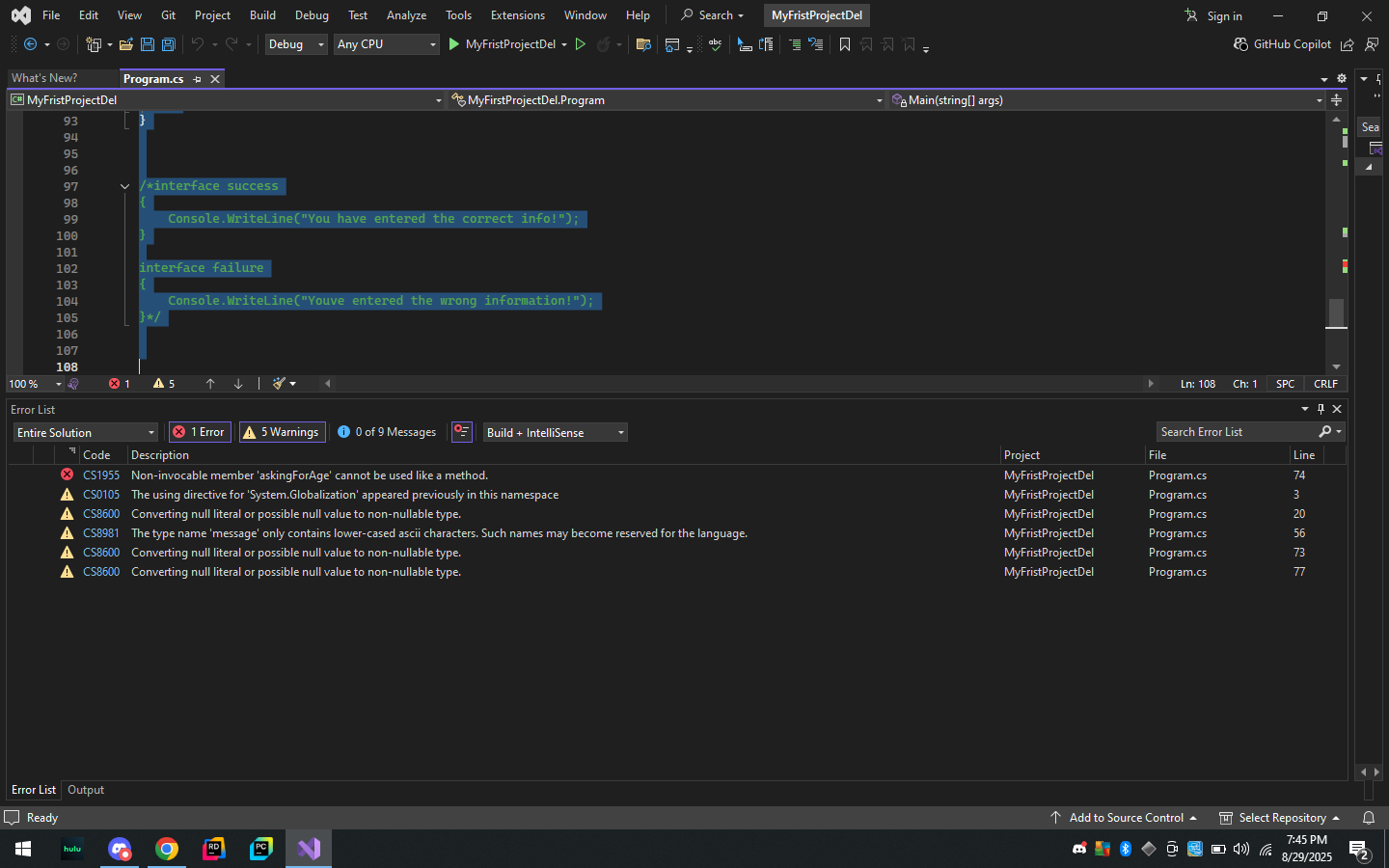Image resolution: width=1389 pixels, height=868 pixels.
Task: Click the comment out selected lines icon
Action: 794,44
